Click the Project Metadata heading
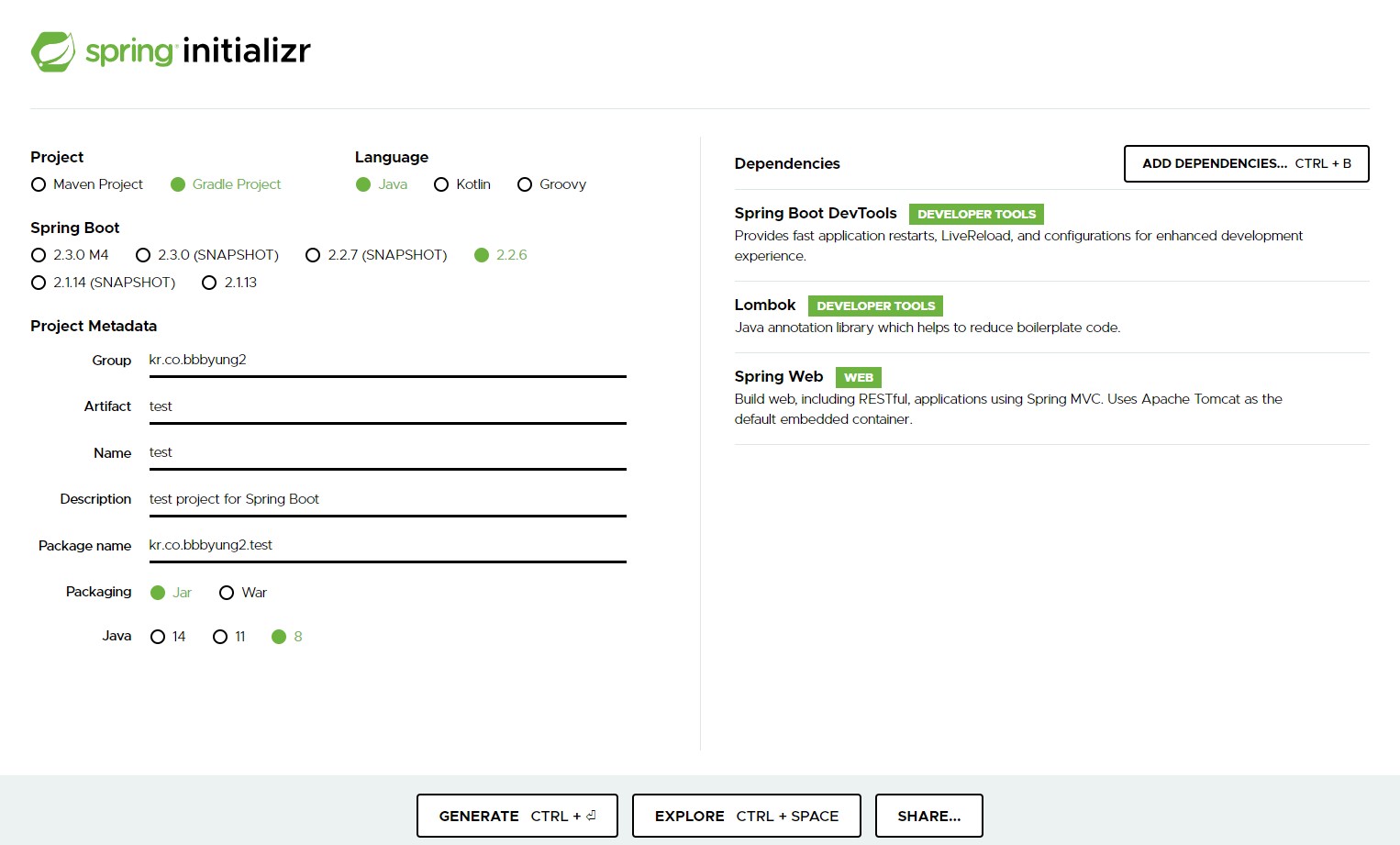The width and height of the screenshot is (1400, 845). [94, 326]
